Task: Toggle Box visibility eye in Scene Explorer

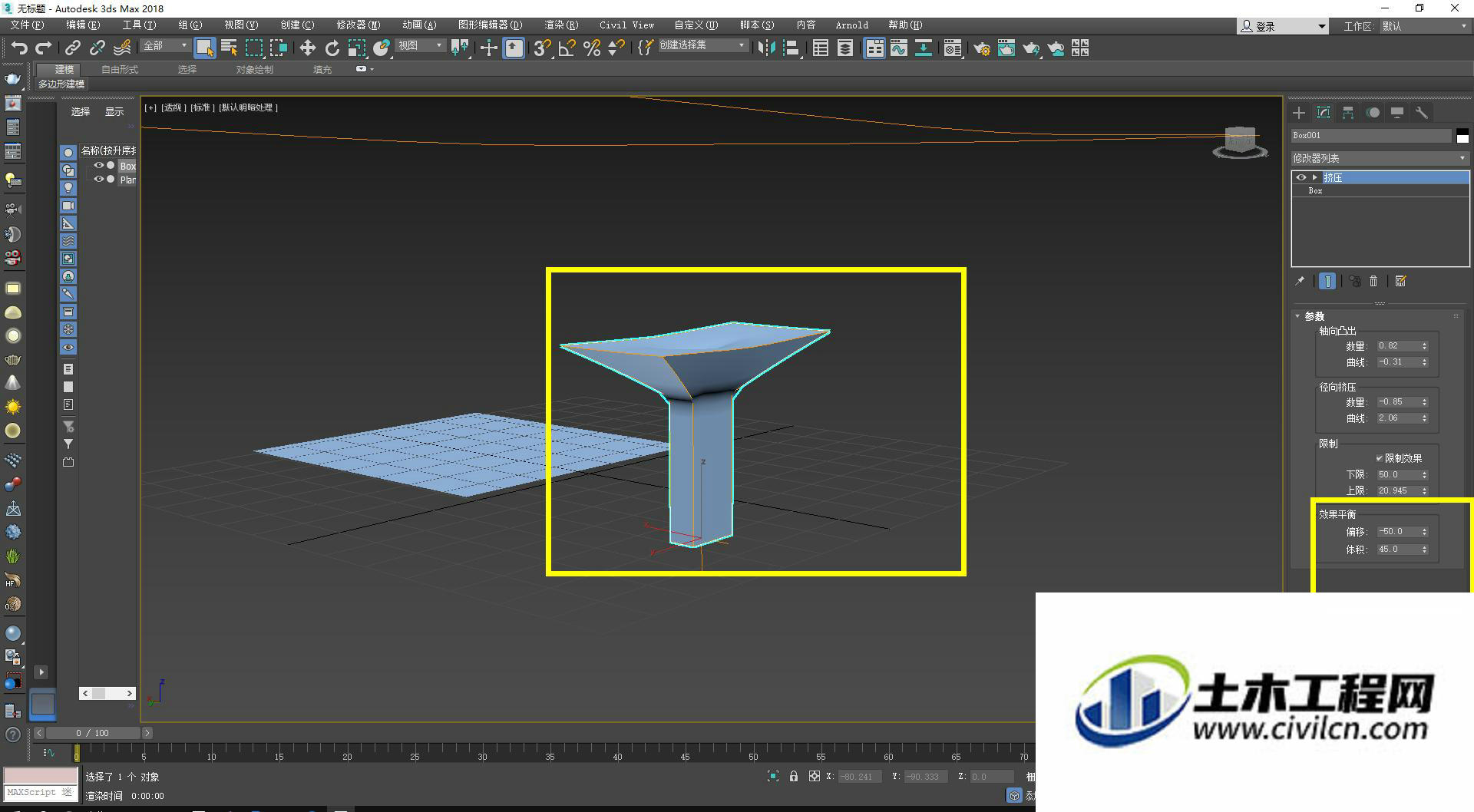Action: click(x=99, y=165)
